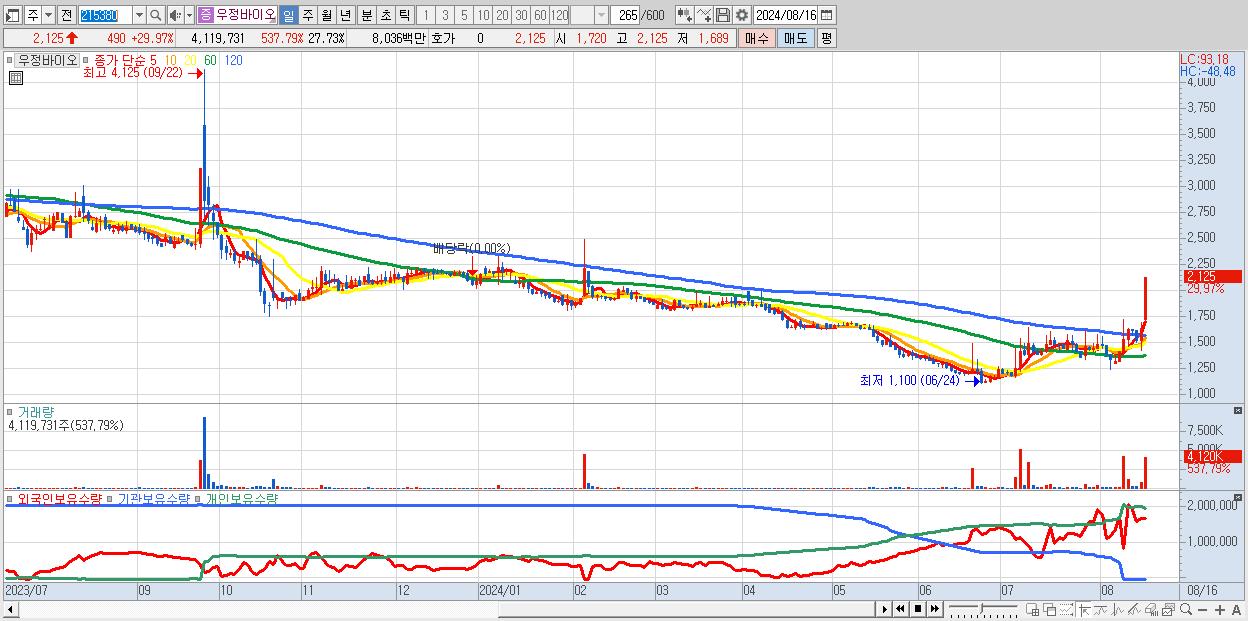Select the 일 daily period toggle
Viewport: 1248px width, 621px height.
point(288,15)
